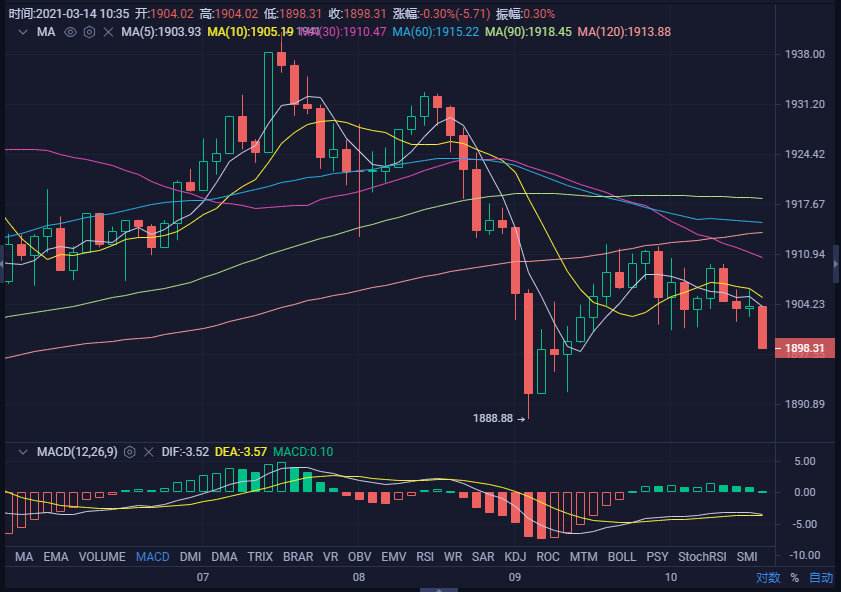This screenshot has height=592, width=841.
Task: Select the WR indicator tab
Action: point(453,557)
